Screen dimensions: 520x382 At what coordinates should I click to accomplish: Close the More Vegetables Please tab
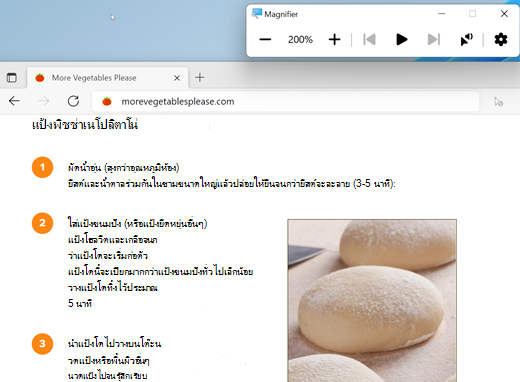177,78
